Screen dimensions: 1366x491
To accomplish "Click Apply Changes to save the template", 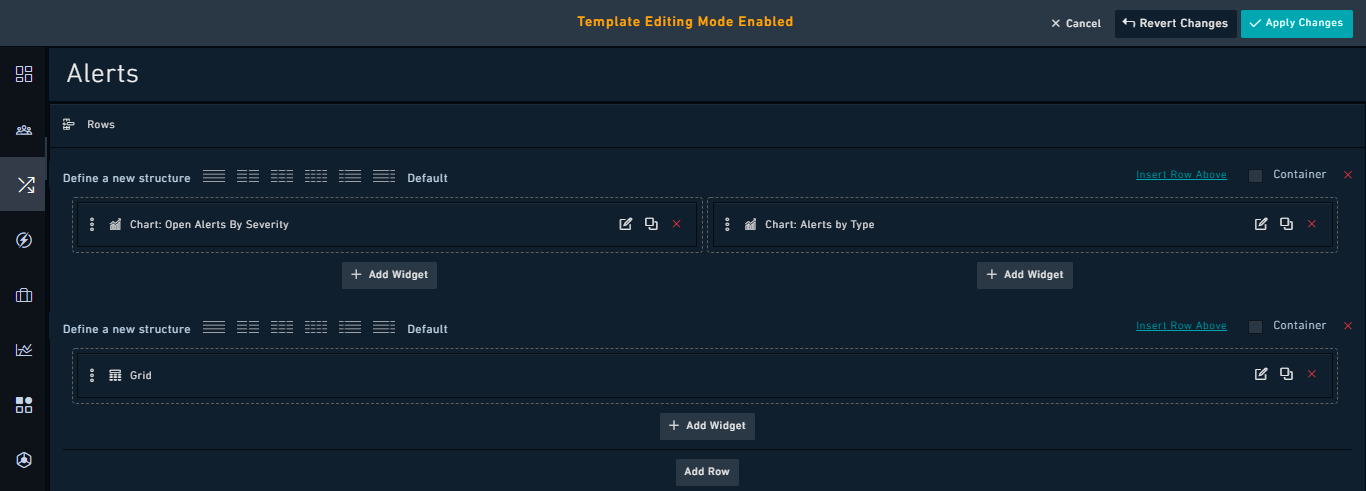I will point(1295,23).
